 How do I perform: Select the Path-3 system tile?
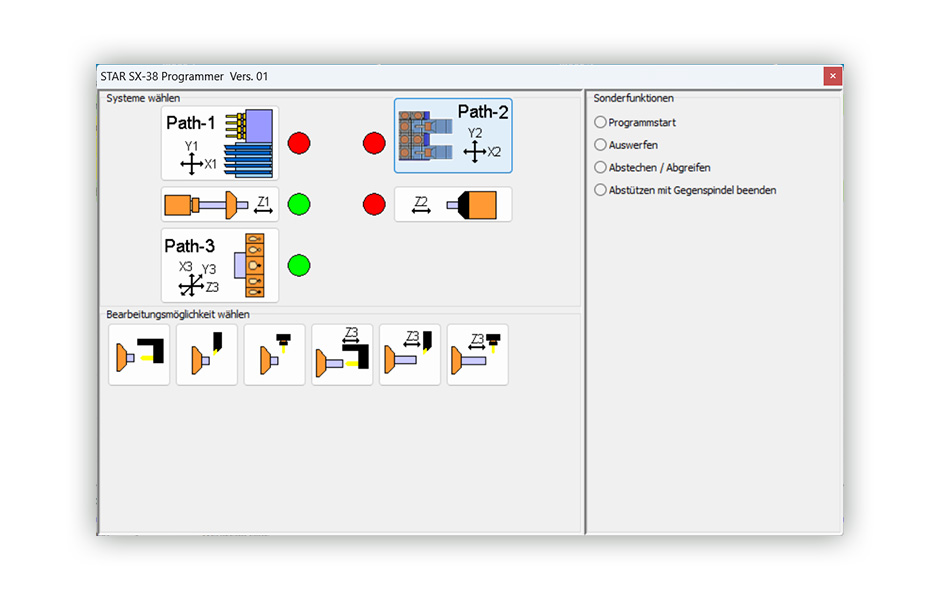220,265
